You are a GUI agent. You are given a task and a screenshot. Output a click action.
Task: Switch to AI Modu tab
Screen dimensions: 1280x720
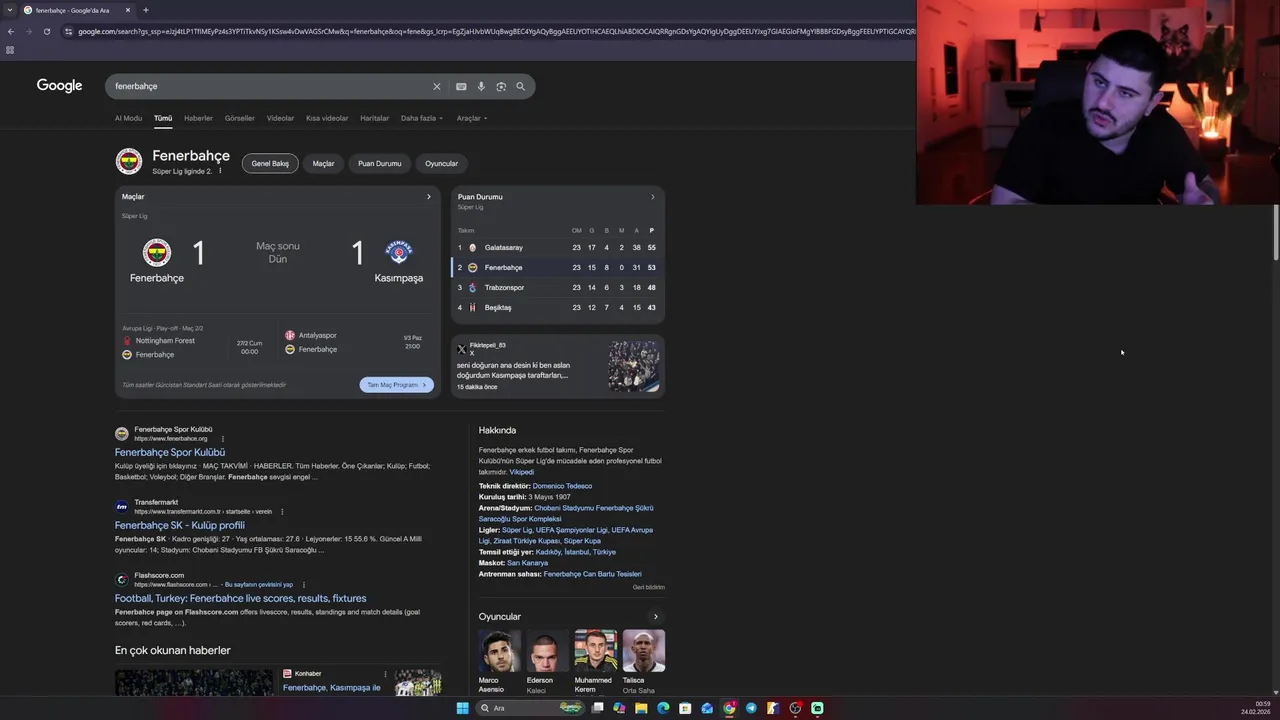[128, 118]
